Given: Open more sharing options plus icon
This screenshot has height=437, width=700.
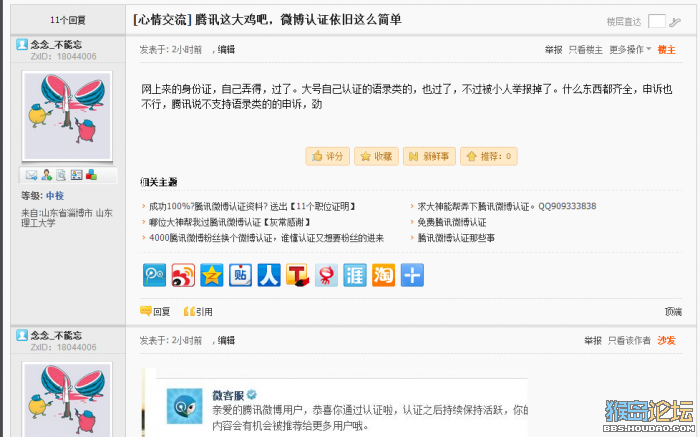Looking at the screenshot, I should pyautogui.click(x=412, y=275).
